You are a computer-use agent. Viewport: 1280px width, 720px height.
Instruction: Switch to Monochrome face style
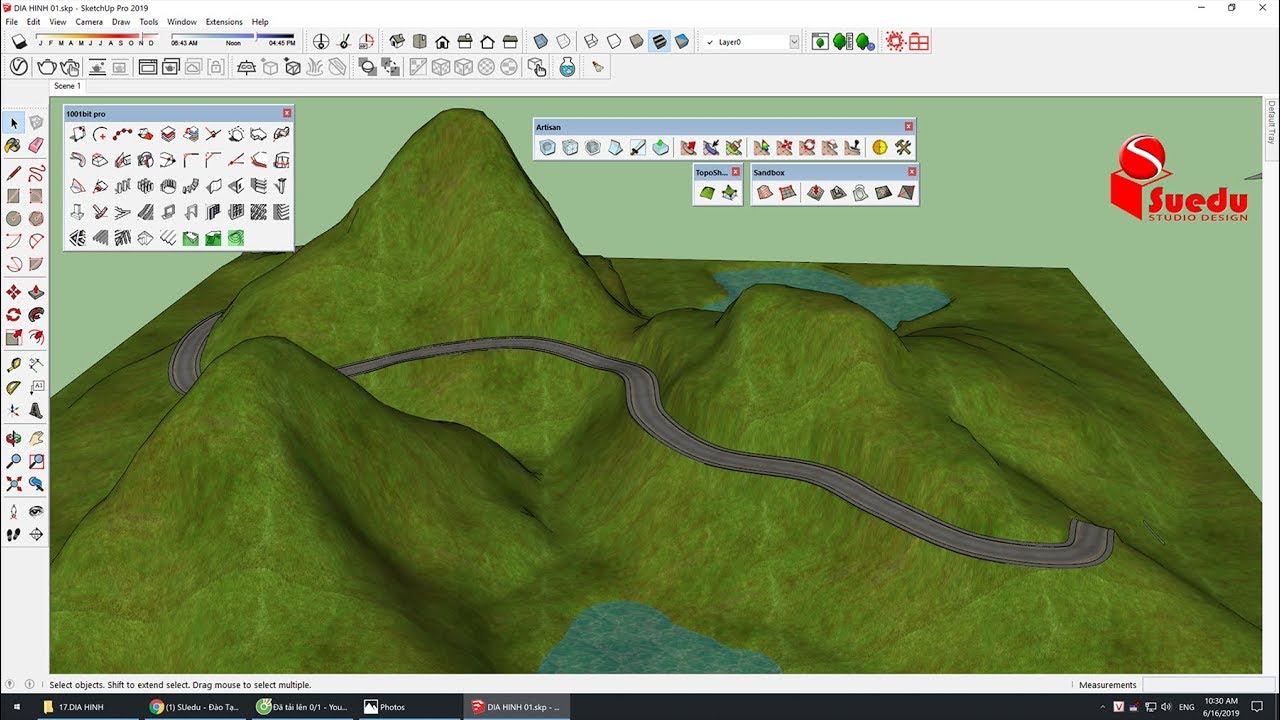pos(682,42)
